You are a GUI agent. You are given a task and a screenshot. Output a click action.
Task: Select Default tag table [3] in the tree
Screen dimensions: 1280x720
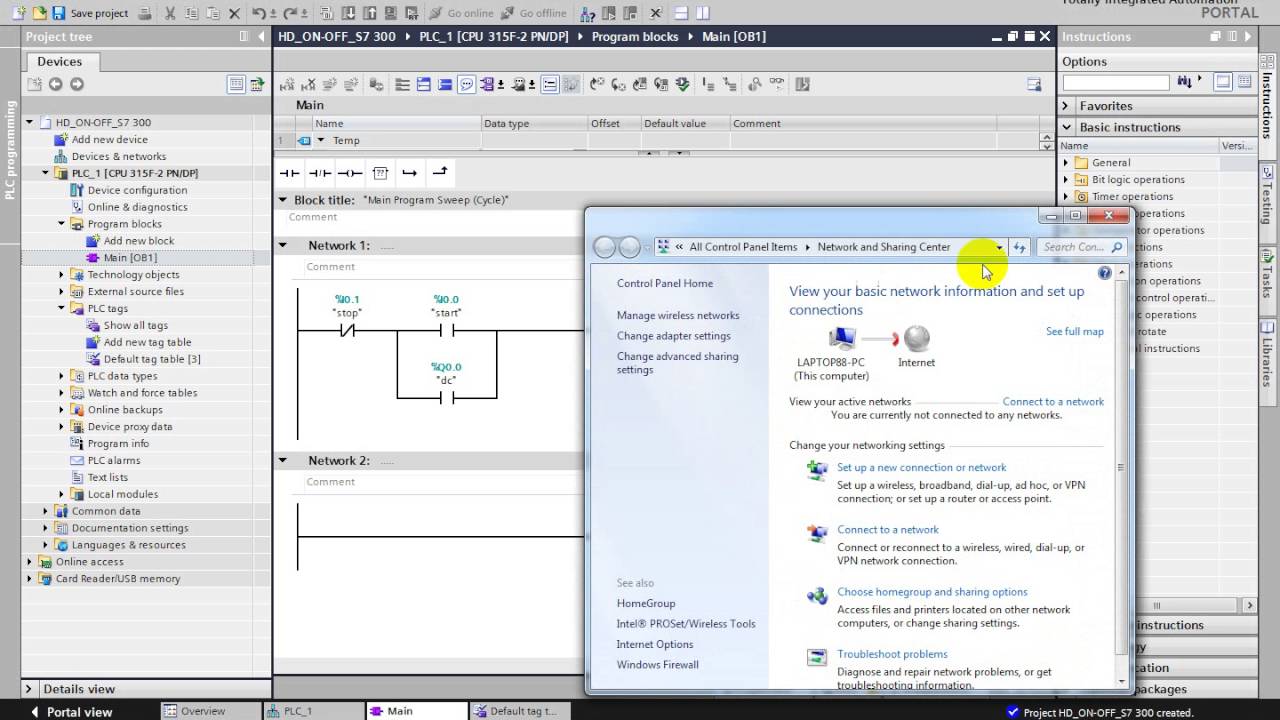click(x=152, y=359)
